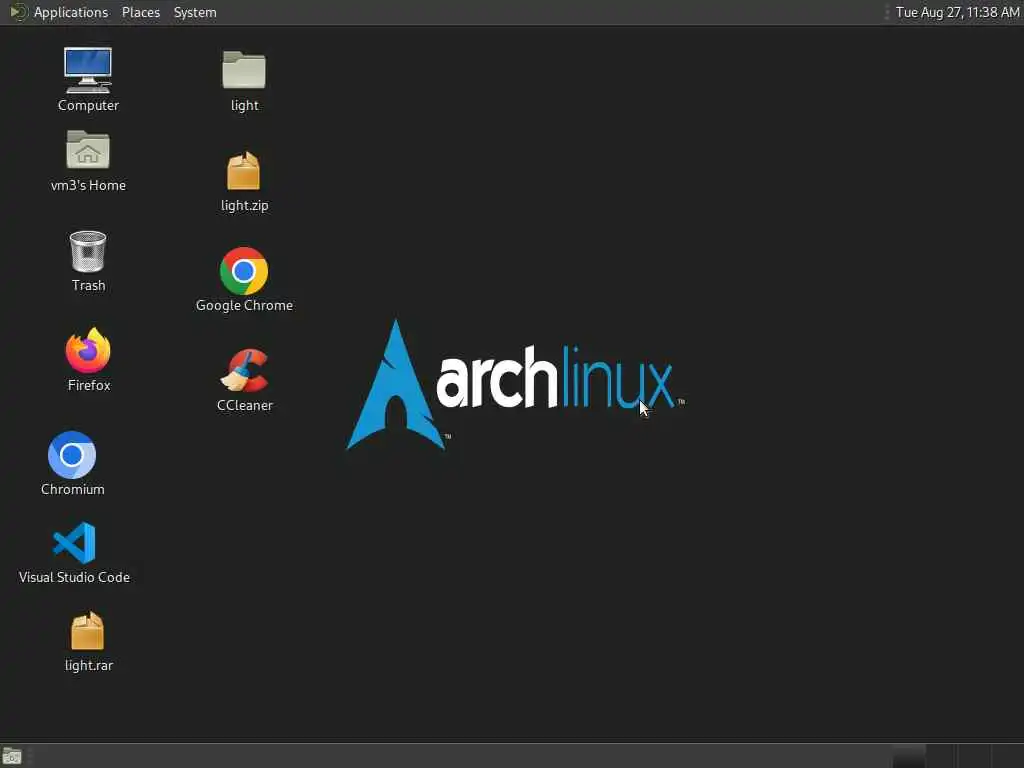1024x768 pixels.
Task: Click the "Trash" label text
Action: click(88, 285)
